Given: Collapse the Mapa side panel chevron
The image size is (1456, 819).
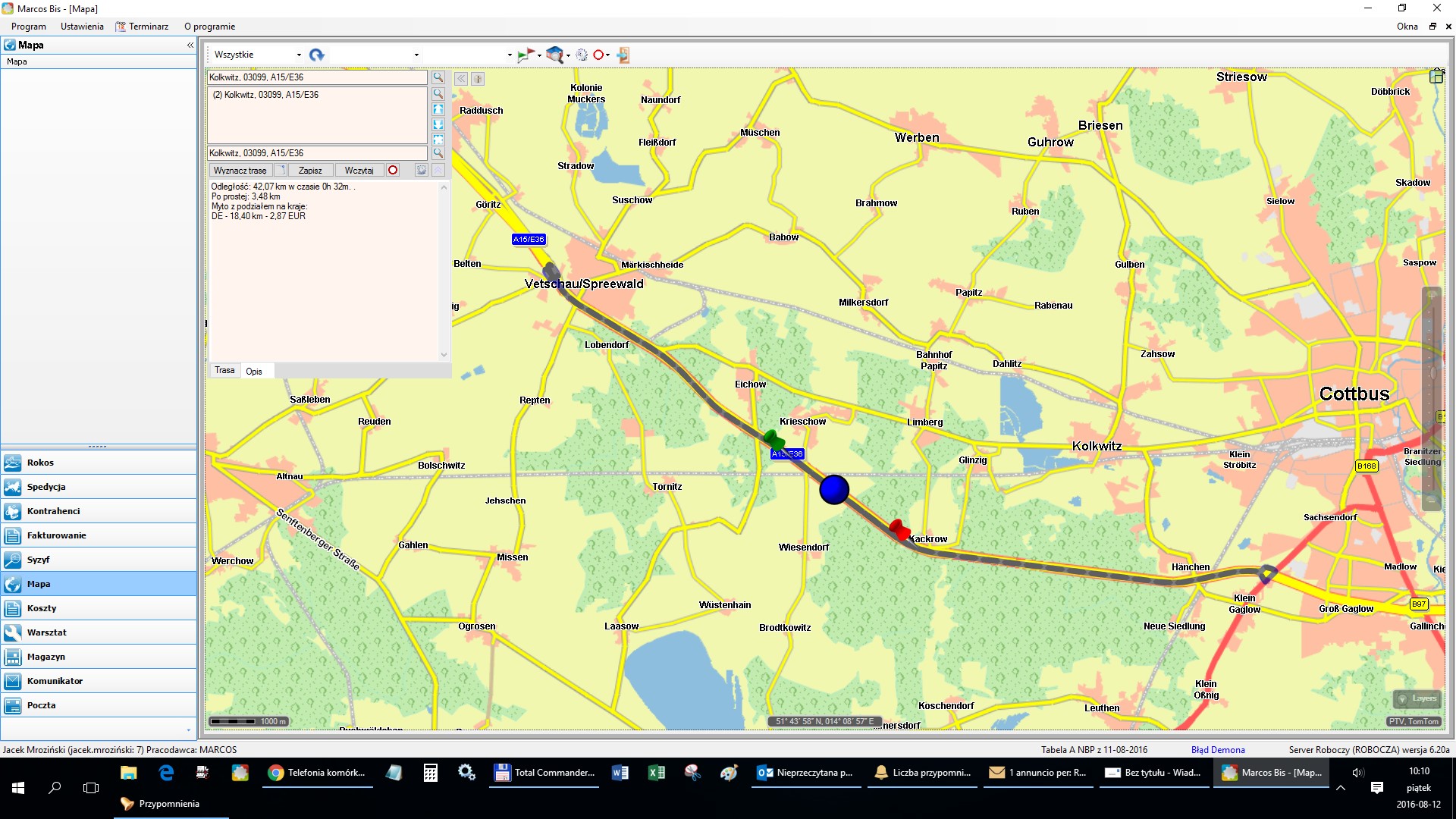Looking at the screenshot, I should (x=190, y=45).
